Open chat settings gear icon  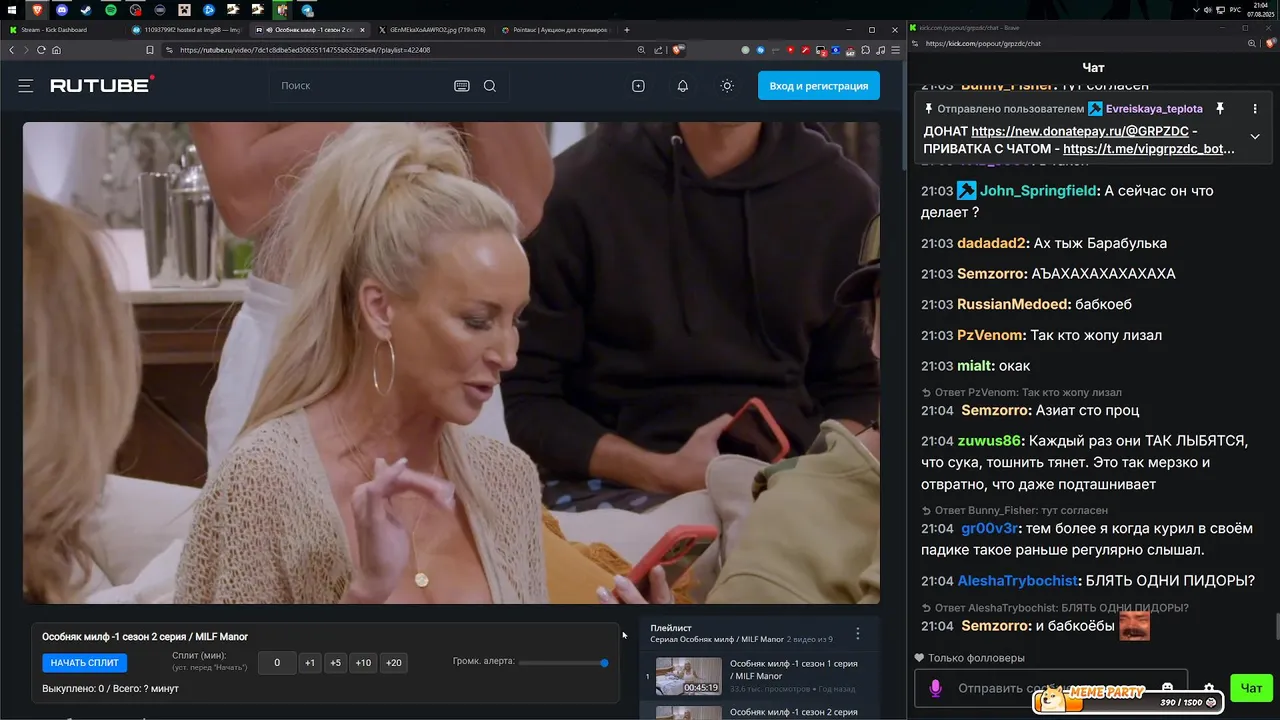point(1209,688)
